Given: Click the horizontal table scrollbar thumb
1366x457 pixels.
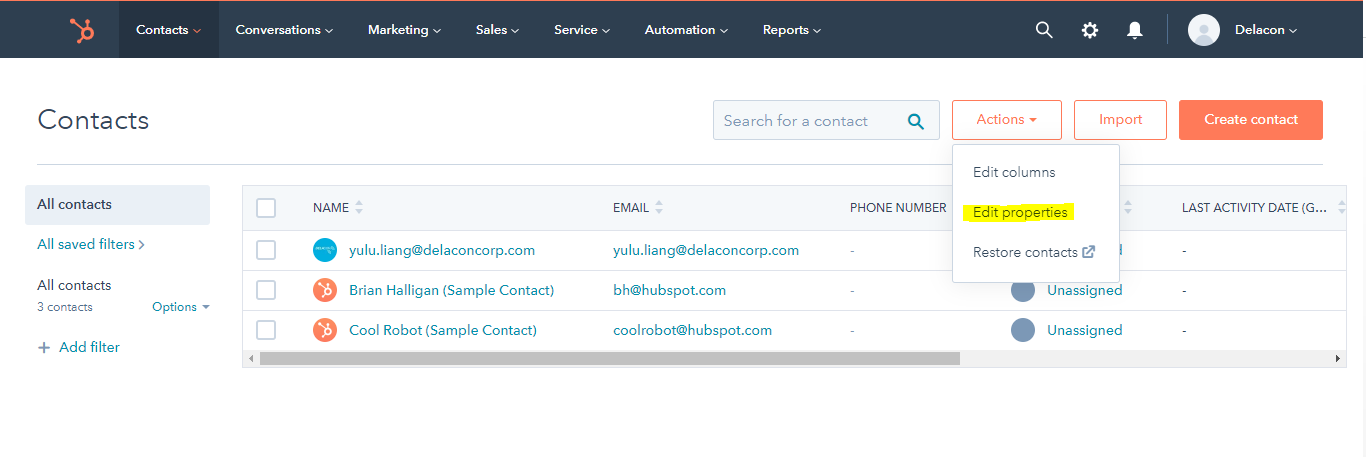Looking at the screenshot, I should tap(609, 358).
